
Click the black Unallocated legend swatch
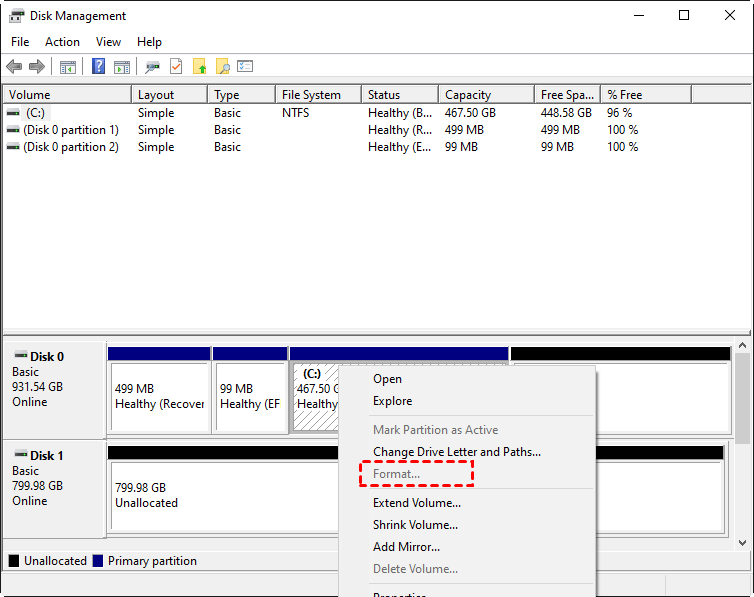click(x=14, y=560)
